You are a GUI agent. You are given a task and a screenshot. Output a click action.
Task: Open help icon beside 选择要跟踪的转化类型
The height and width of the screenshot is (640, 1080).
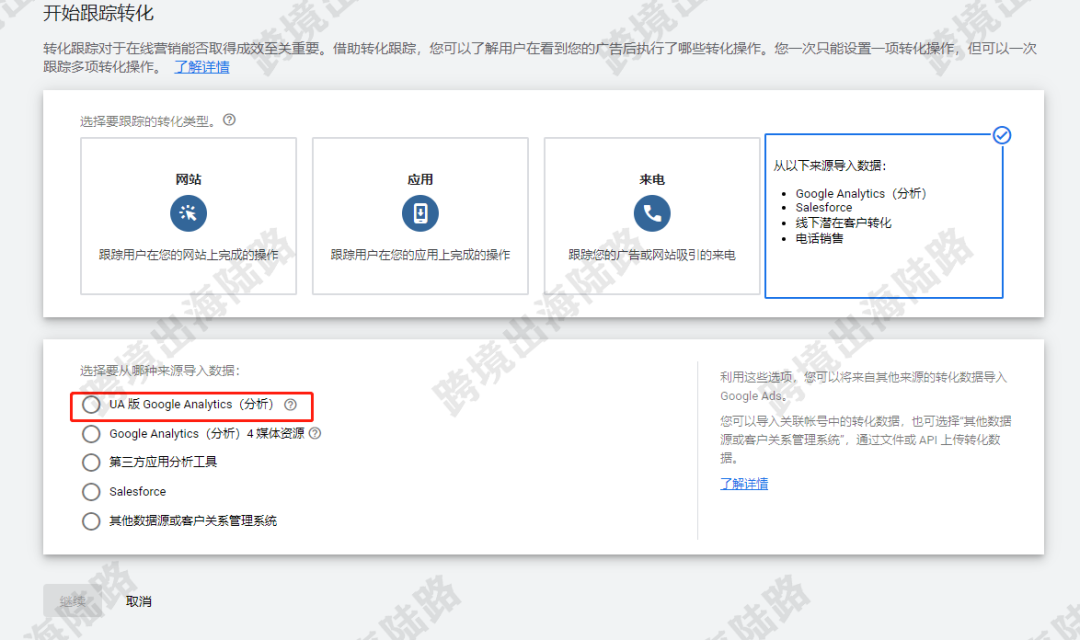click(x=229, y=120)
